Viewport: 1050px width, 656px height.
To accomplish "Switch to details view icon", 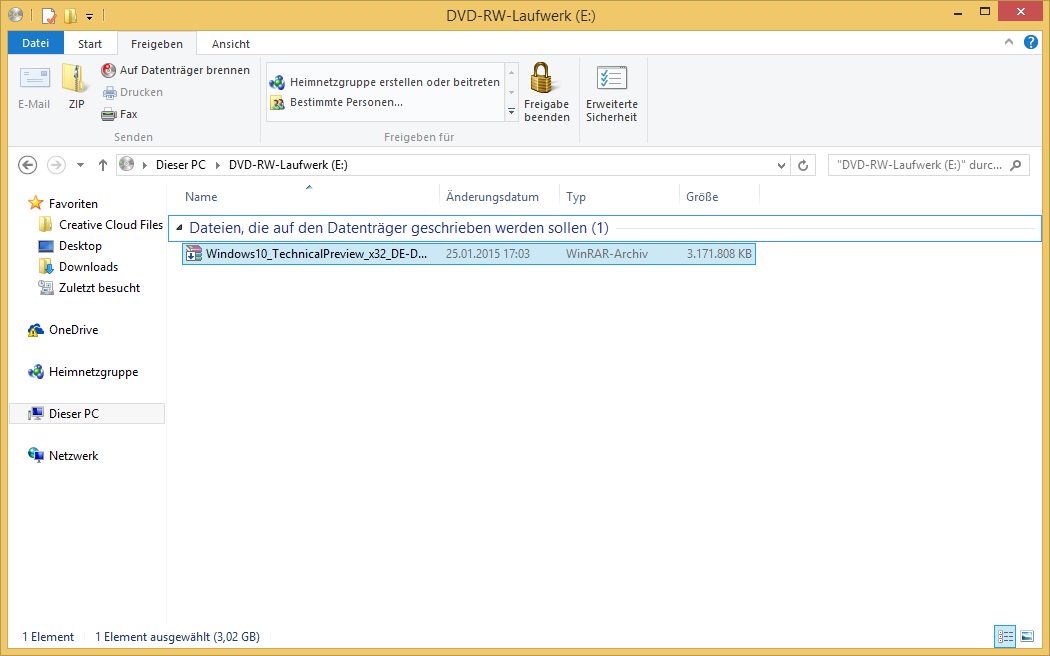I will click(x=1005, y=637).
